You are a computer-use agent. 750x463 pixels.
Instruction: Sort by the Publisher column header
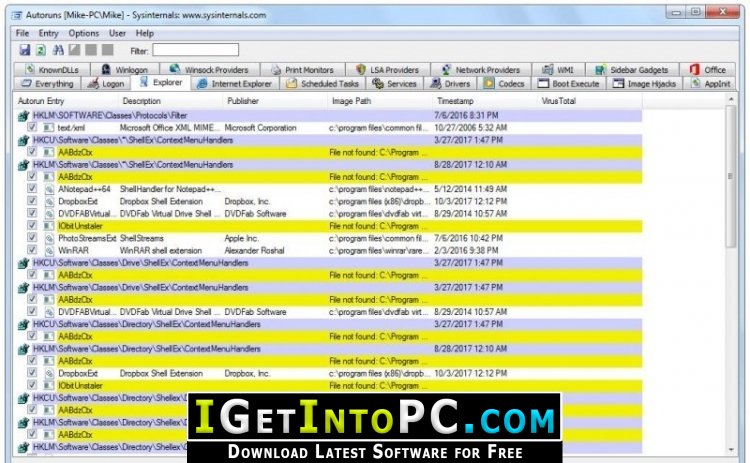[x=243, y=102]
